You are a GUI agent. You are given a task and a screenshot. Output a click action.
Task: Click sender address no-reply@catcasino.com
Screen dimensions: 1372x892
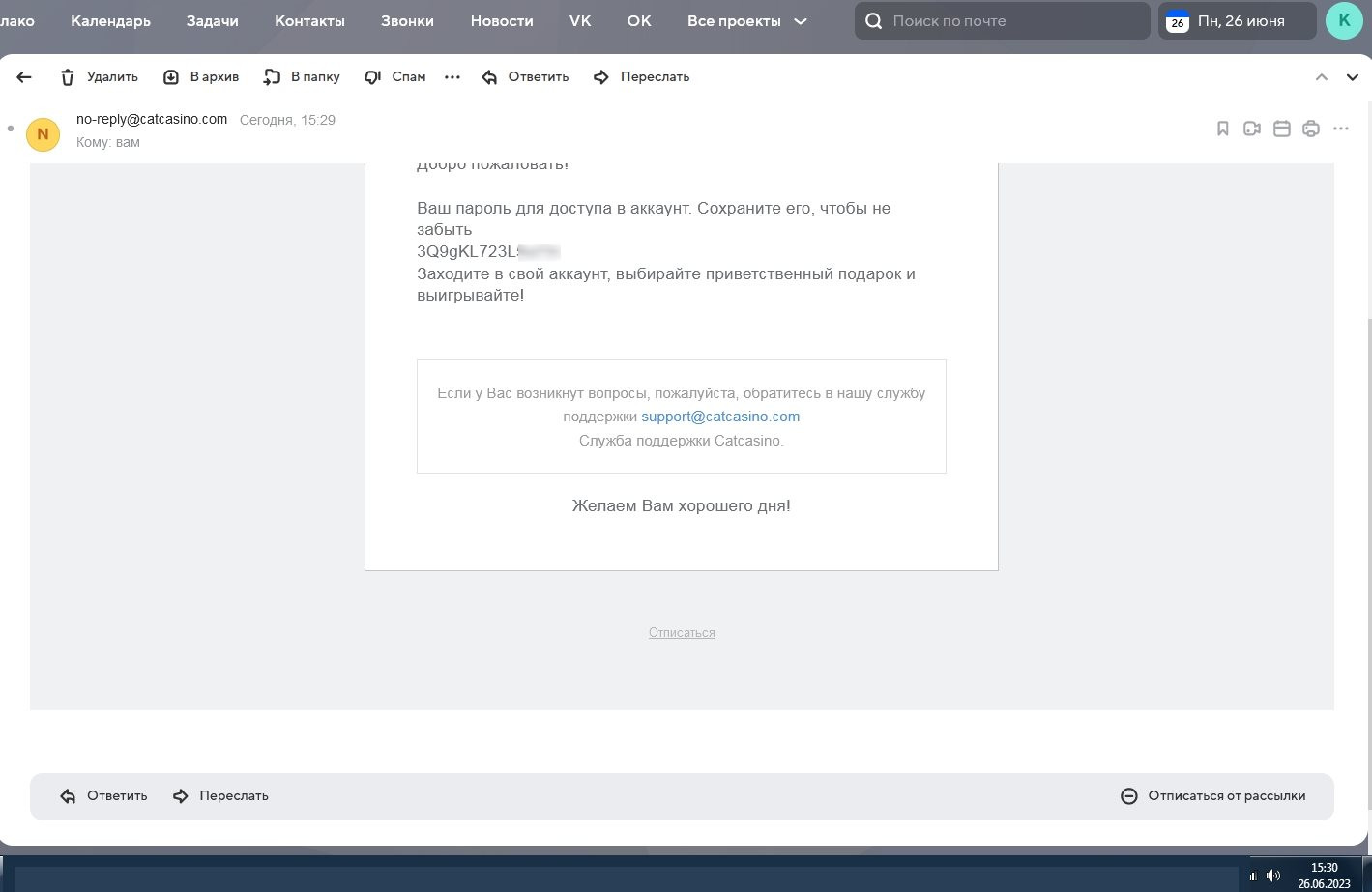[152, 120]
